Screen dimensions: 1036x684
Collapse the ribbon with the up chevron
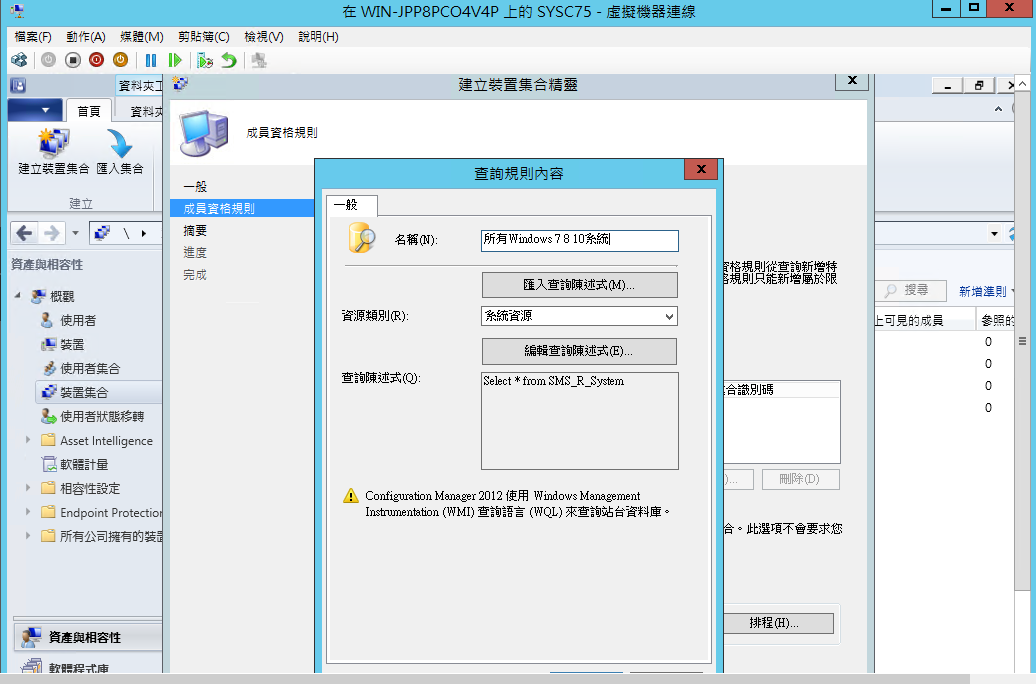tap(998, 109)
